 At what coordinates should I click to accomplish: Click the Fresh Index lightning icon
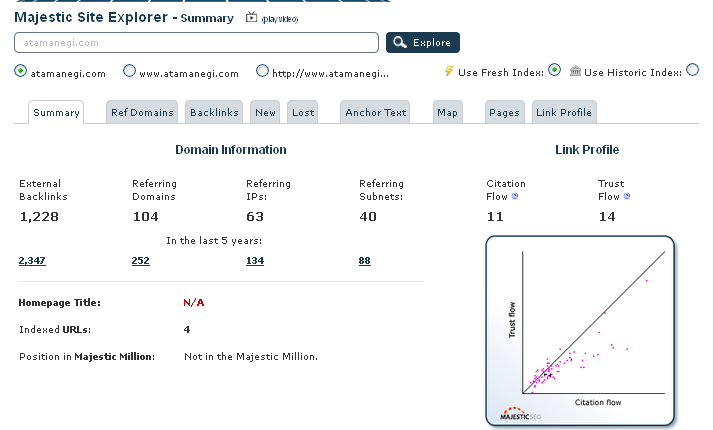click(449, 71)
